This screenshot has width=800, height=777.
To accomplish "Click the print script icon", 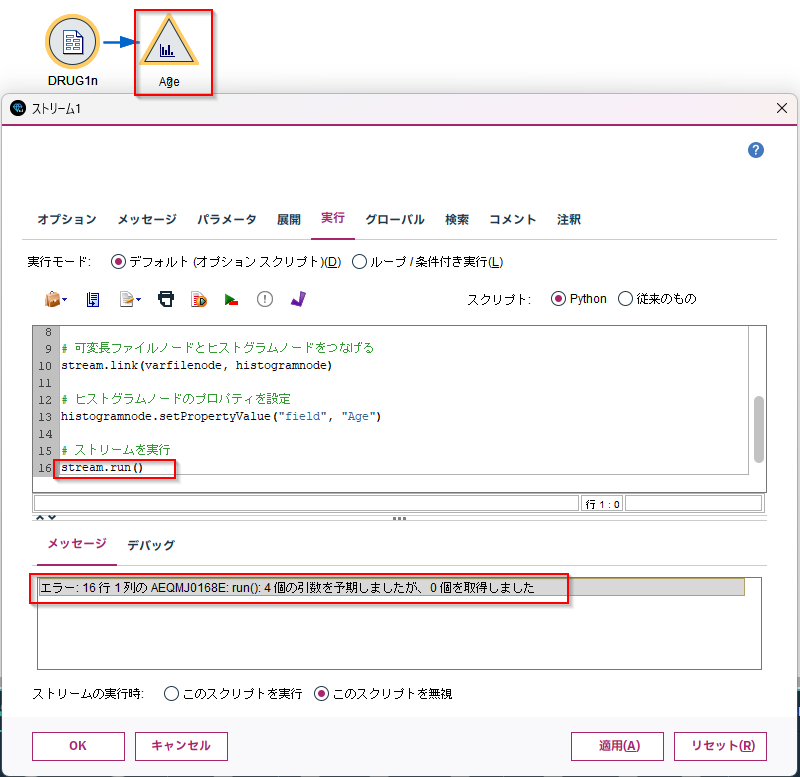I will click(x=166, y=299).
